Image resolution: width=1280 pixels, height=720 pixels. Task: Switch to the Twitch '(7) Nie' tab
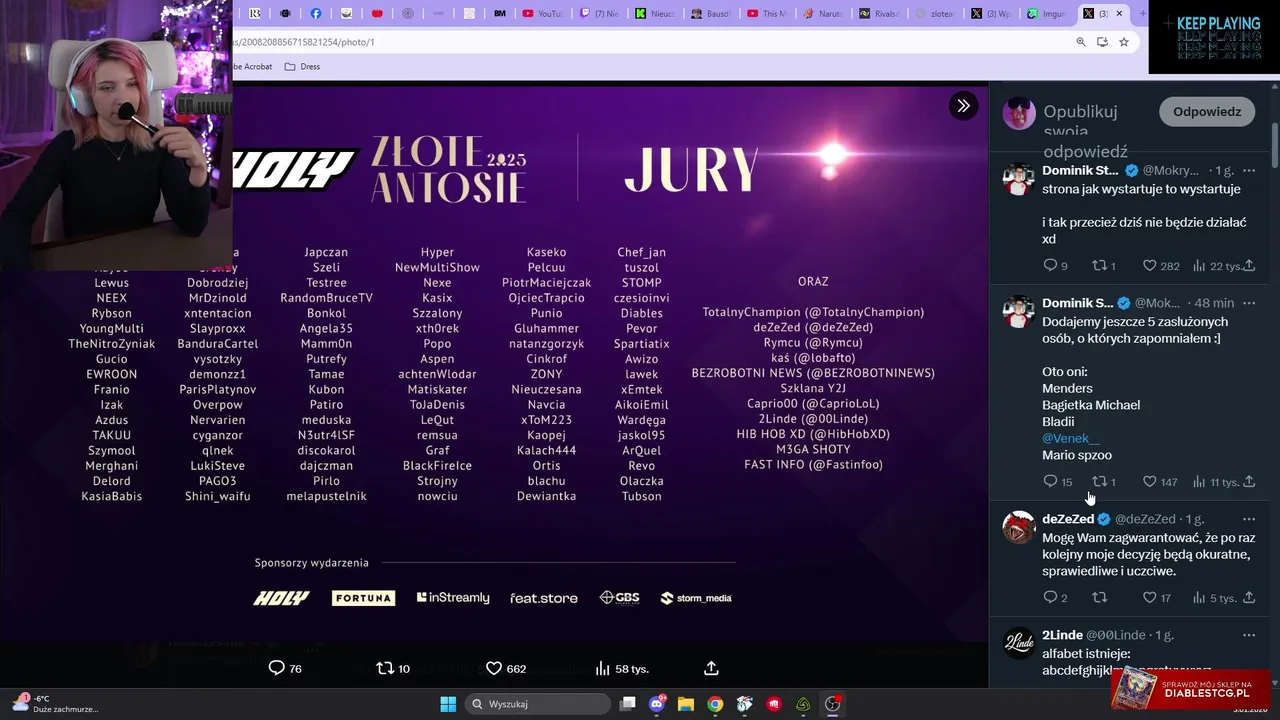(x=598, y=14)
